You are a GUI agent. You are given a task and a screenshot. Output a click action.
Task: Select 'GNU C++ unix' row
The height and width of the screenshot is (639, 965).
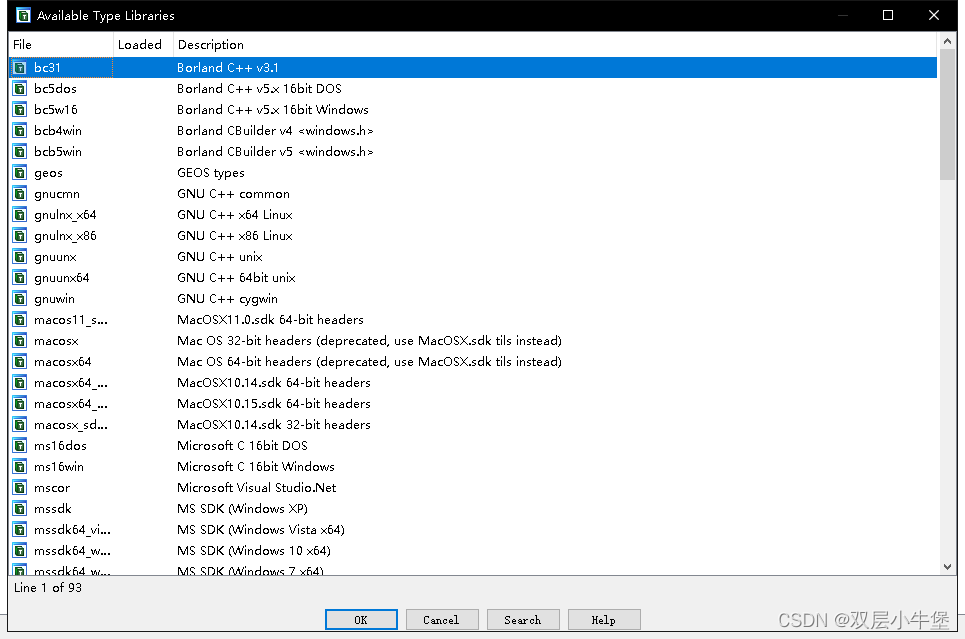(x=473, y=257)
